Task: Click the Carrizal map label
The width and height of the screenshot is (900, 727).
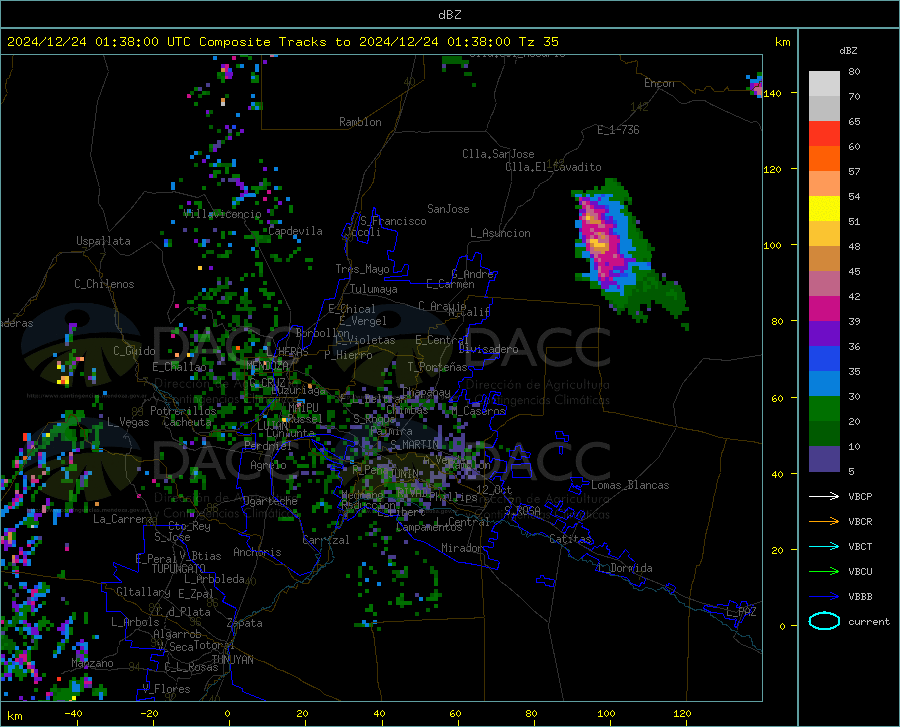Action: click(326, 540)
